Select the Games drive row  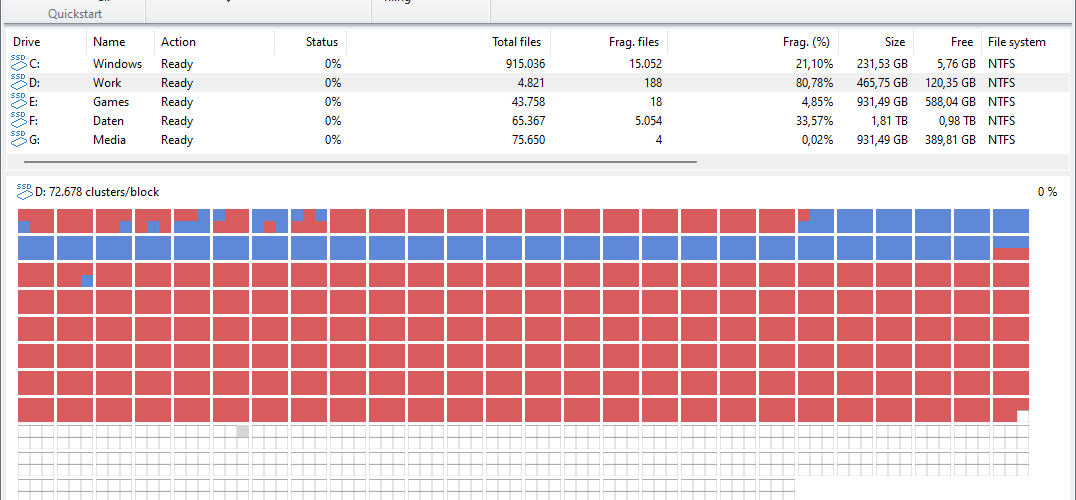[x=537, y=102]
